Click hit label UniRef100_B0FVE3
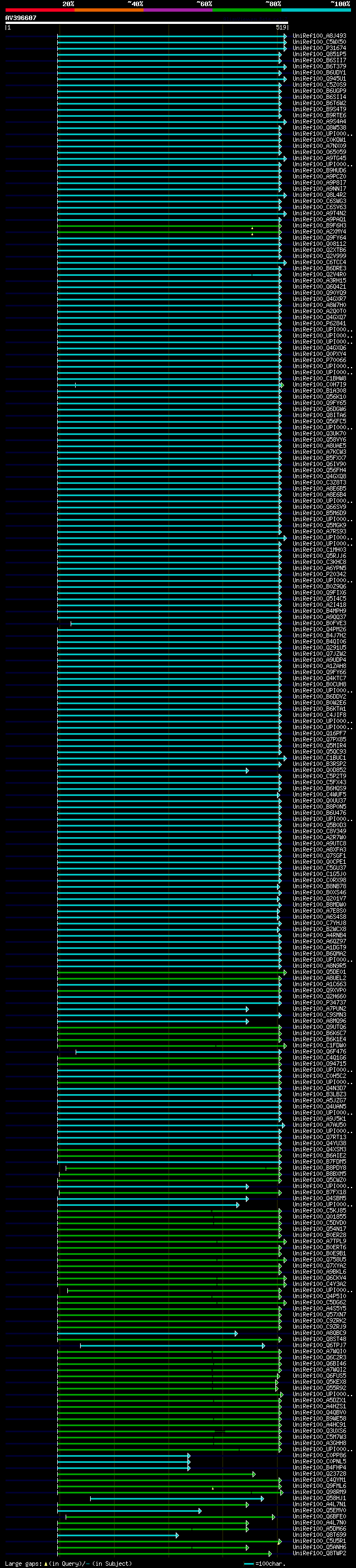The height and width of the screenshot is (1568, 356). (319, 624)
